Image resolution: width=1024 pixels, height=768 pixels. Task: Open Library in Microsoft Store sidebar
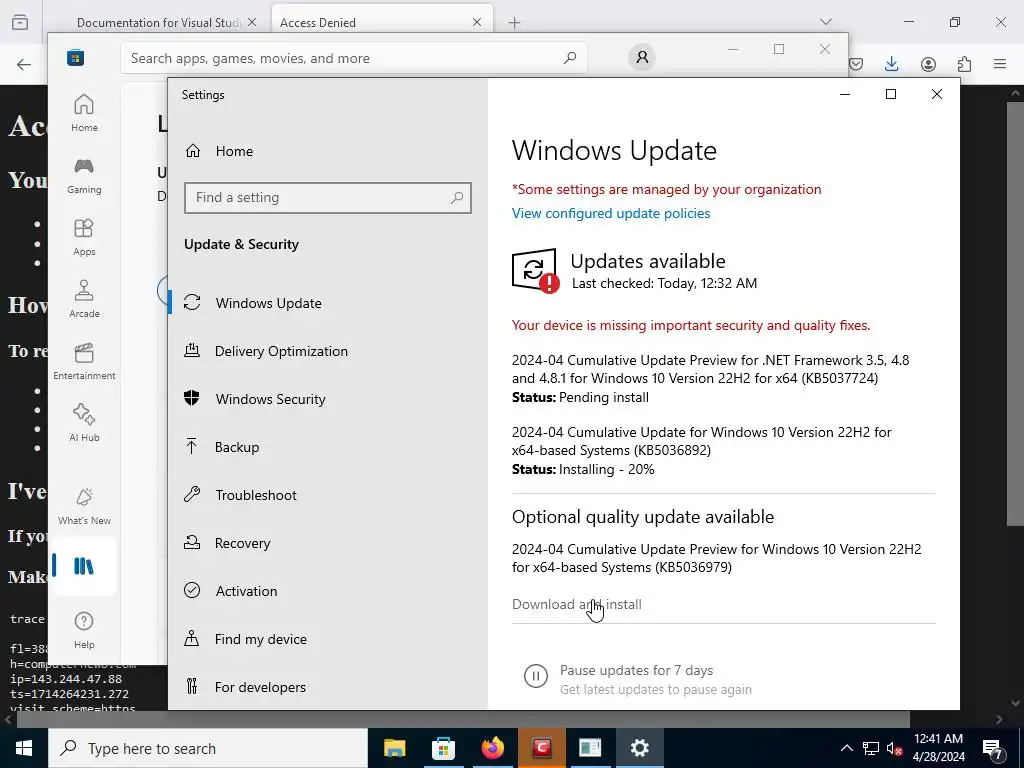click(x=84, y=566)
